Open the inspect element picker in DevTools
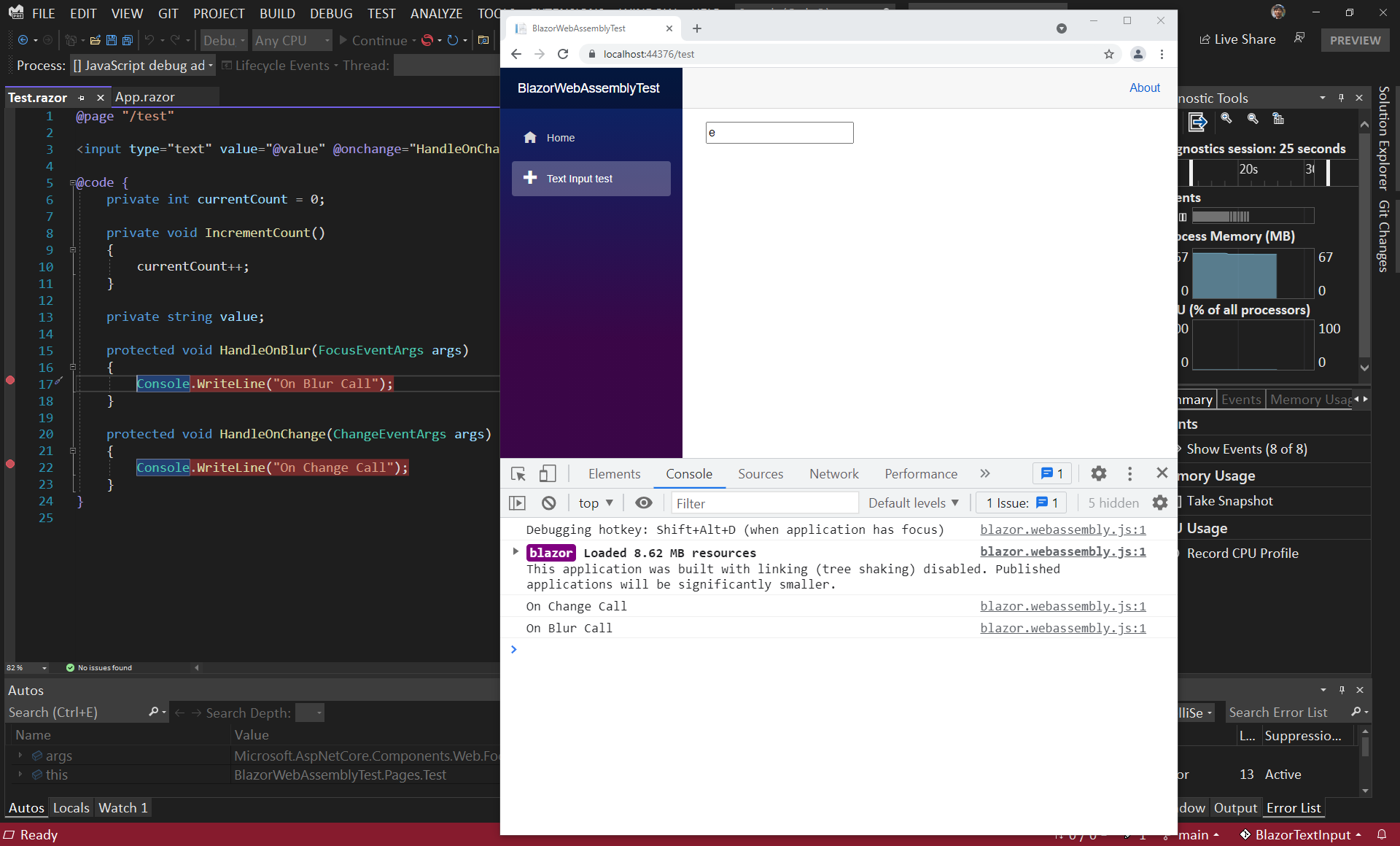 pos(518,473)
